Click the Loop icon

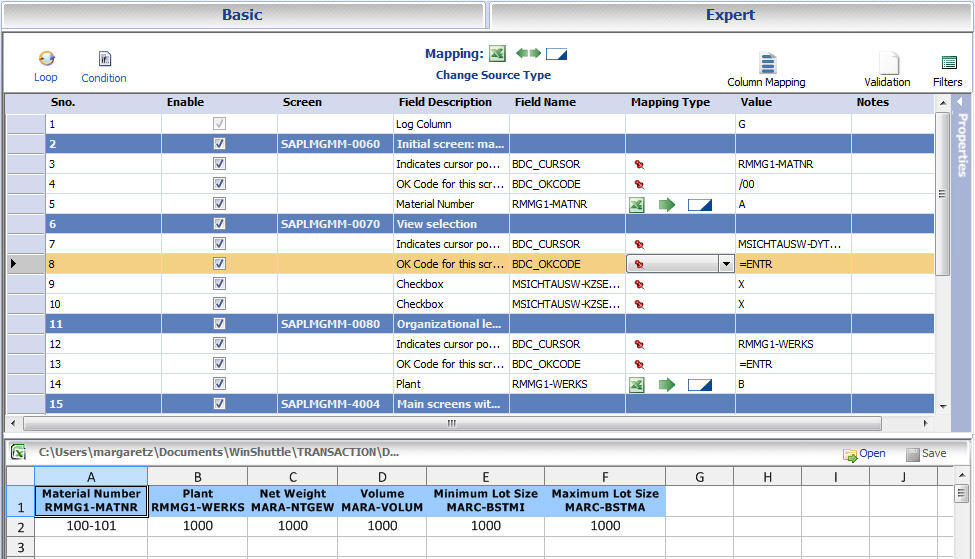(x=46, y=60)
